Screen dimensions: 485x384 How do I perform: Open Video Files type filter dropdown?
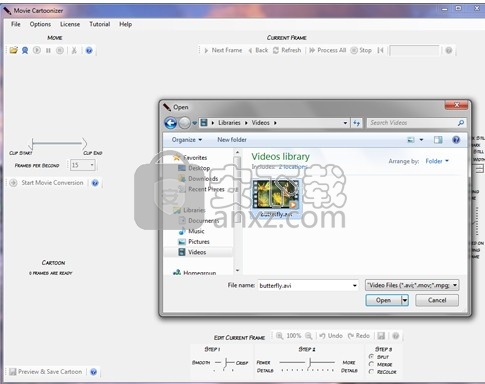(412, 285)
